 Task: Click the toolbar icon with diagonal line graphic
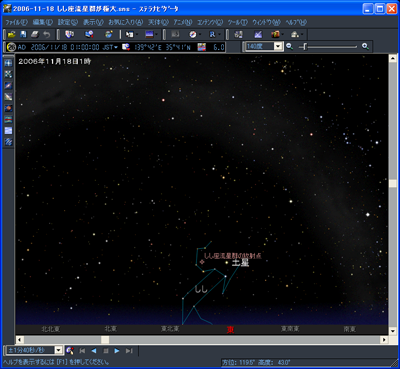click(x=258, y=34)
